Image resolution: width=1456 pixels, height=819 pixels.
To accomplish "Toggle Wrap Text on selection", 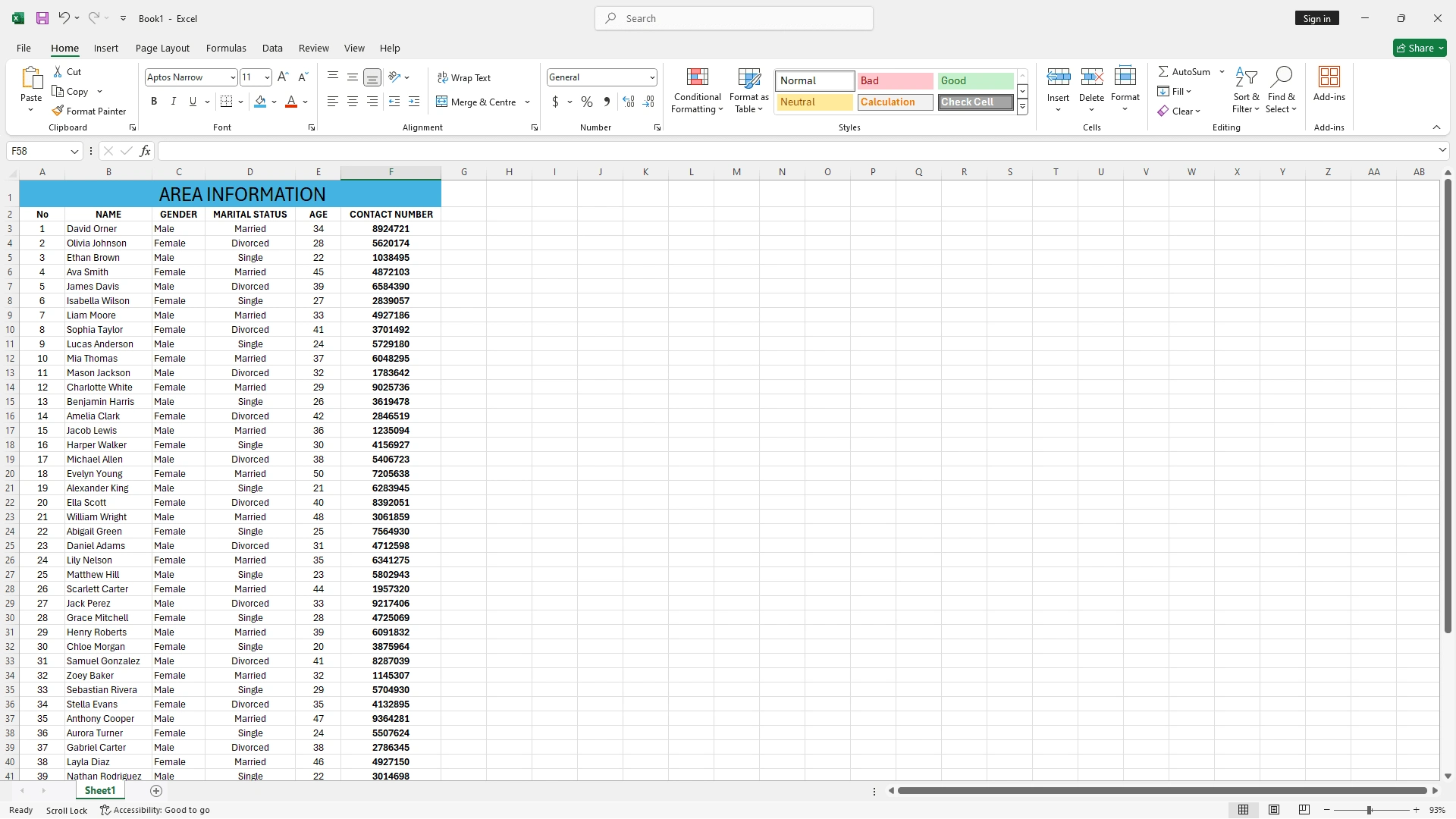I will tap(464, 77).
